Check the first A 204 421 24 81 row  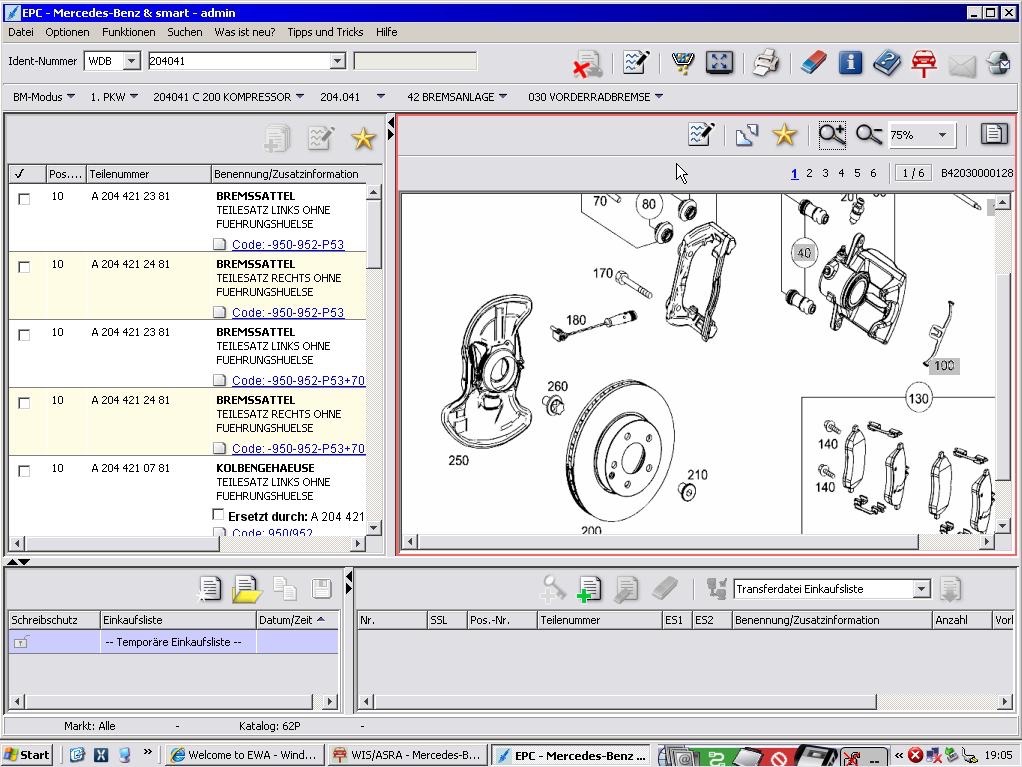click(24, 267)
